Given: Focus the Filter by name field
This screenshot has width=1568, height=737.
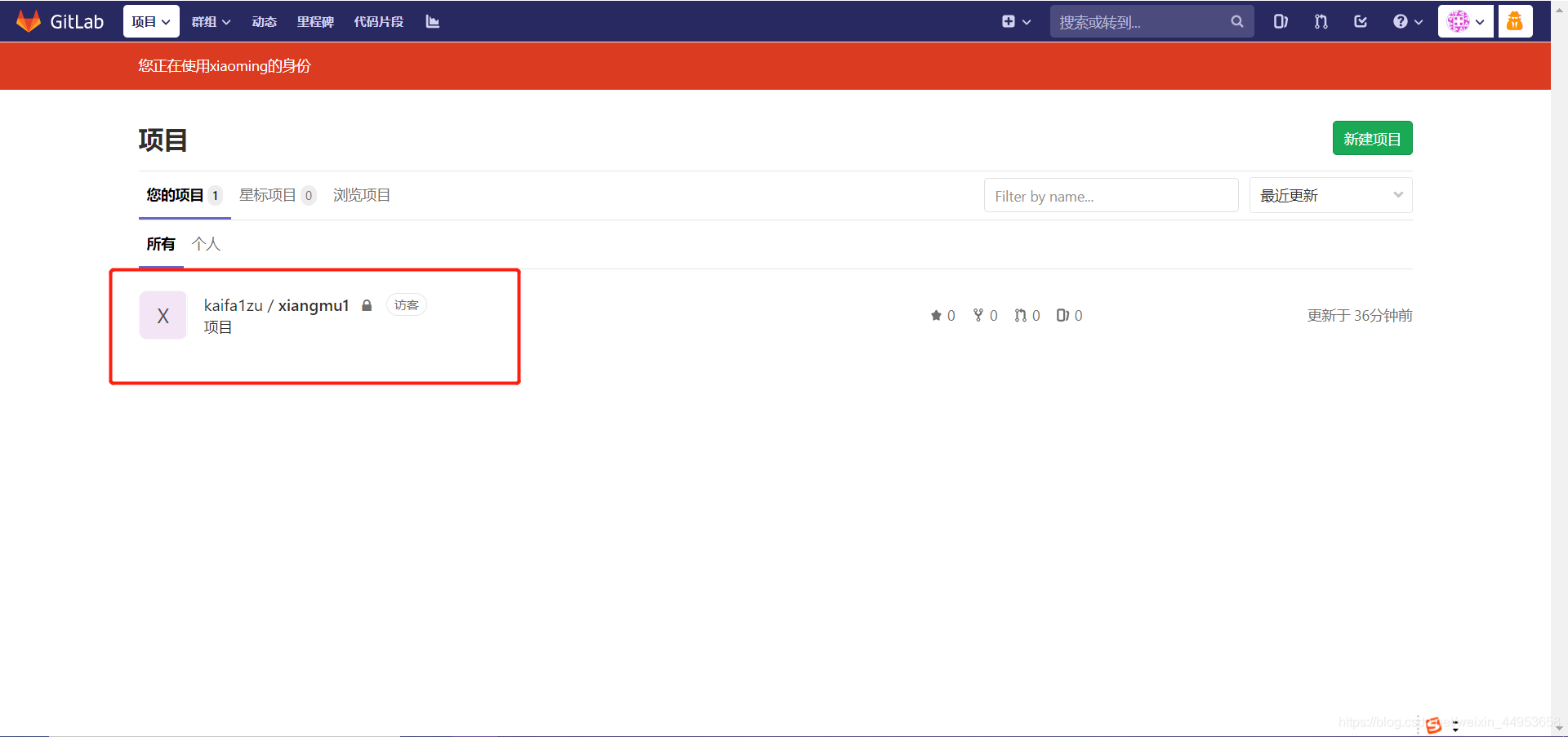Looking at the screenshot, I should [1111, 196].
